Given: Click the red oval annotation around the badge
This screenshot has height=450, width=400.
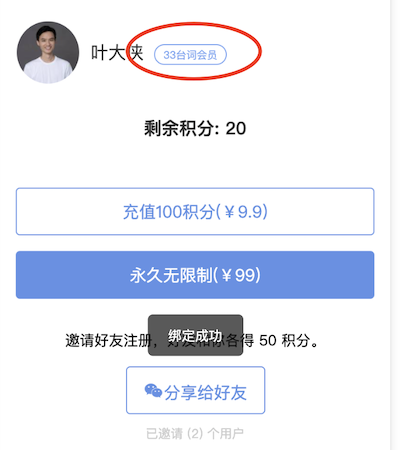Looking at the screenshot, I should pos(194,51).
